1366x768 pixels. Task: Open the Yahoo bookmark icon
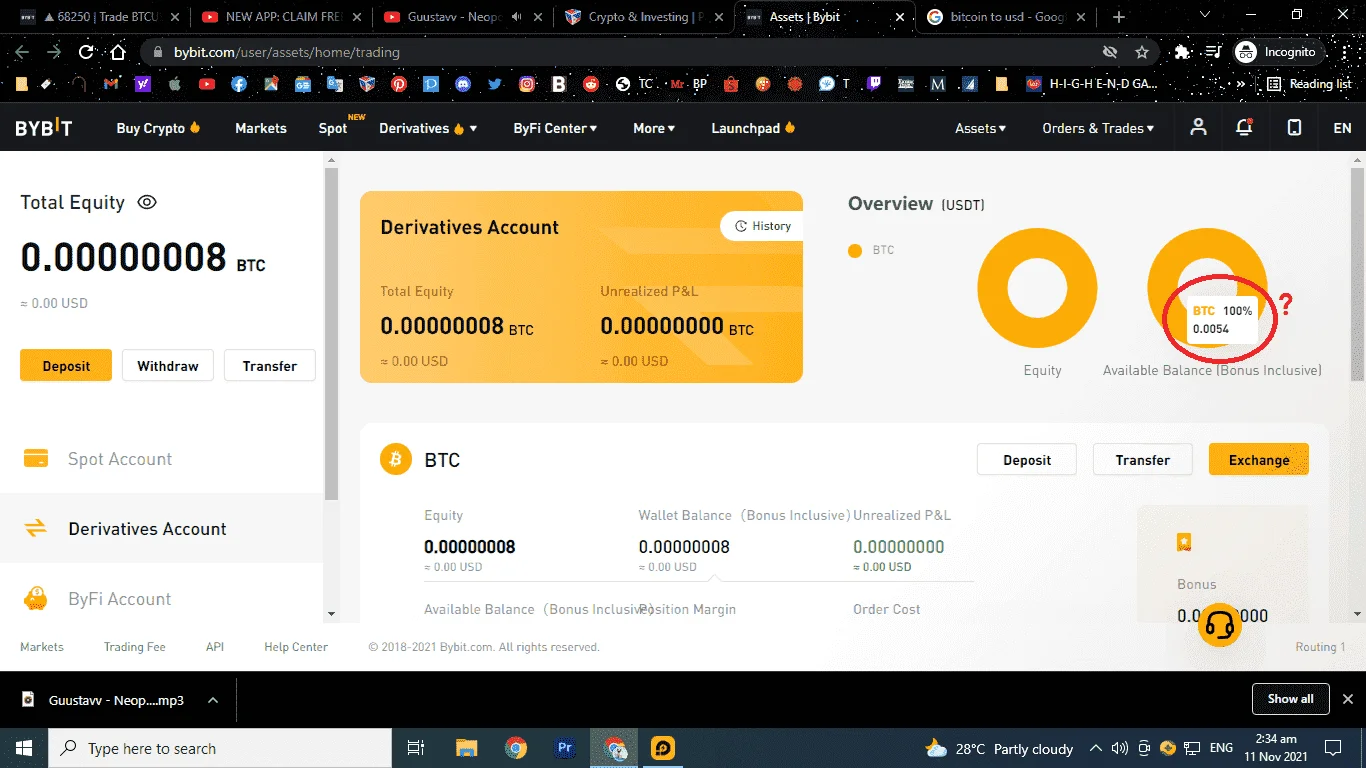[143, 85]
